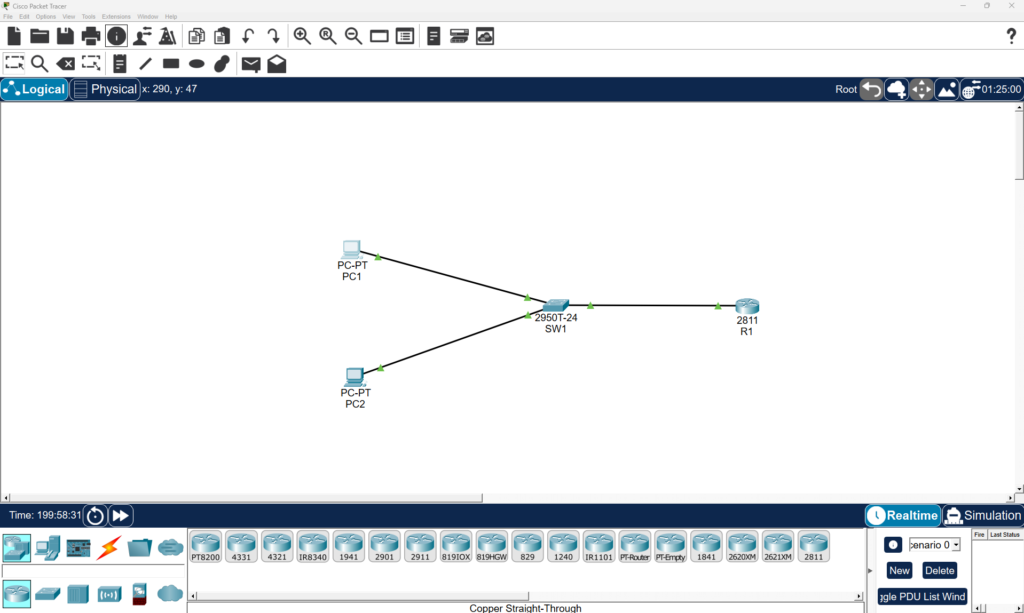The image size is (1024, 613).
Task: Select the PC1 device in the topology
Action: 351,248
